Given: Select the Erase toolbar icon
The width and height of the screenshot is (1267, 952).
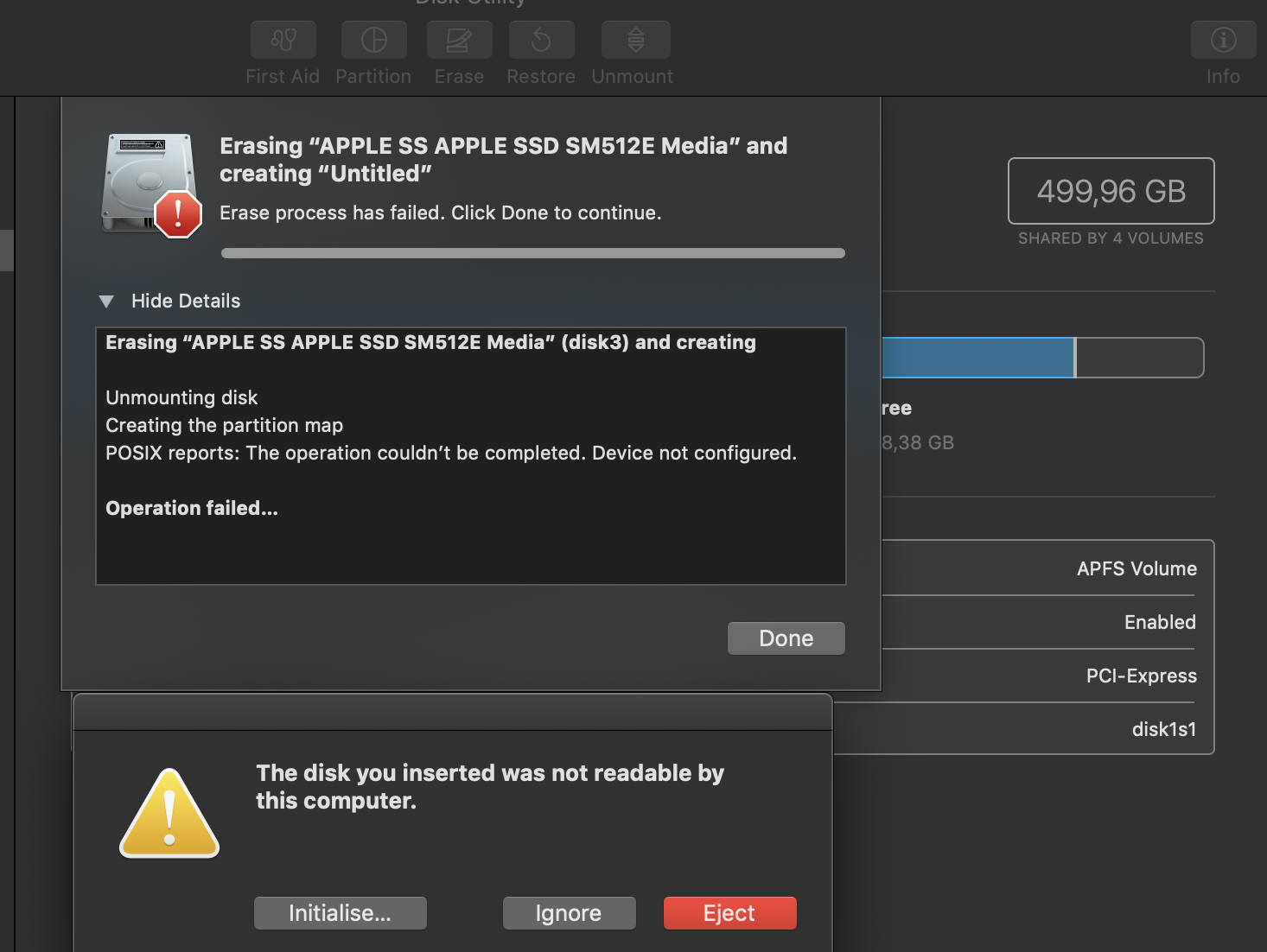Looking at the screenshot, I should pyautogui.click(x=460, y=40).
